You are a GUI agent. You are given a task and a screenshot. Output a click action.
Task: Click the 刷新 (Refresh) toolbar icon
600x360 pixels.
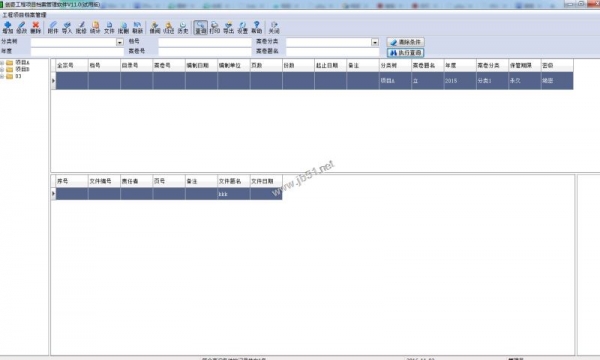pyautogui.click(x=137, y=28)
